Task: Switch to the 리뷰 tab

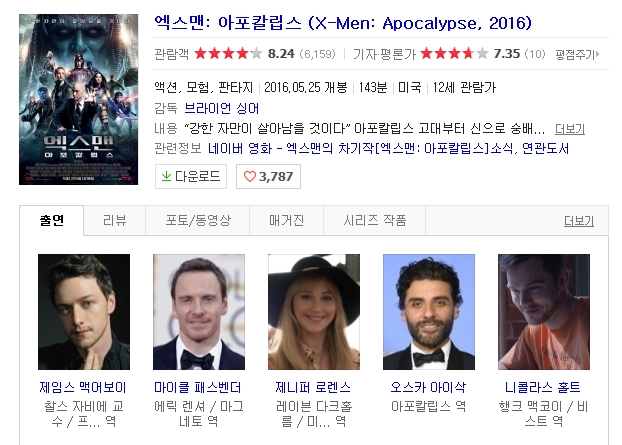Action: [x=115, y=220]
